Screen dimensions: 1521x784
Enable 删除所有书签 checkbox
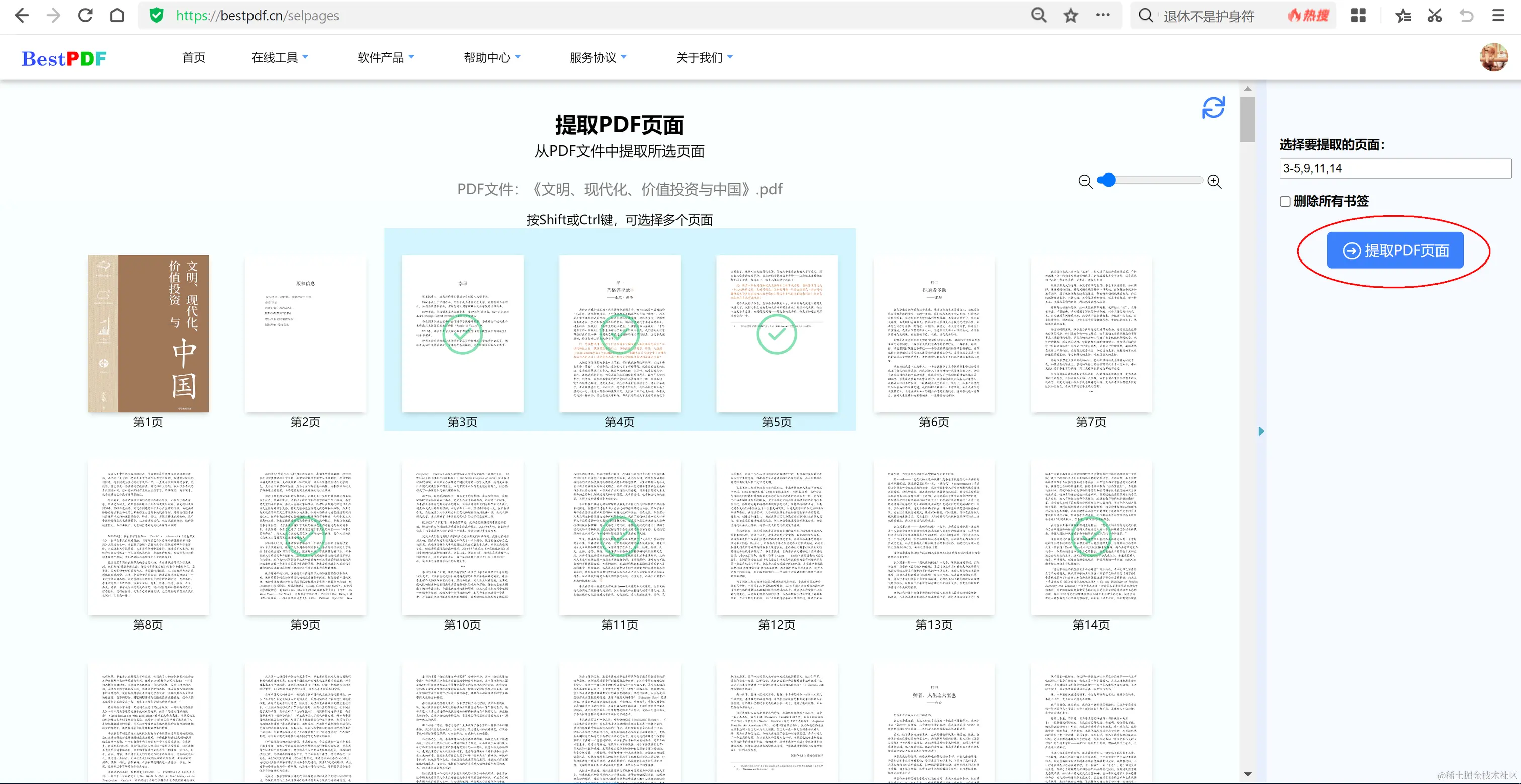[1285, 201]
